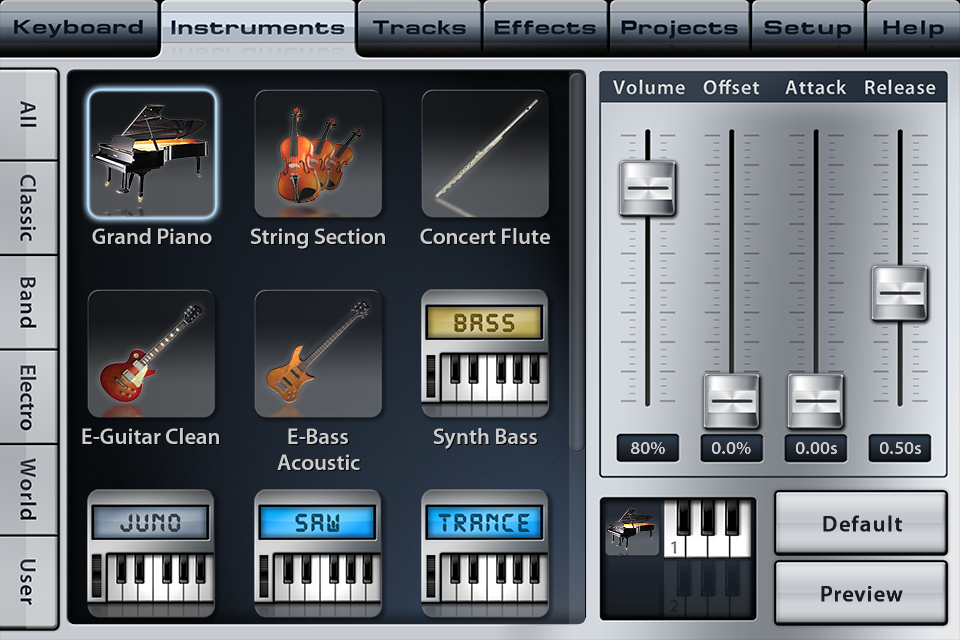Click the Concert Flute label

(485, 237)
